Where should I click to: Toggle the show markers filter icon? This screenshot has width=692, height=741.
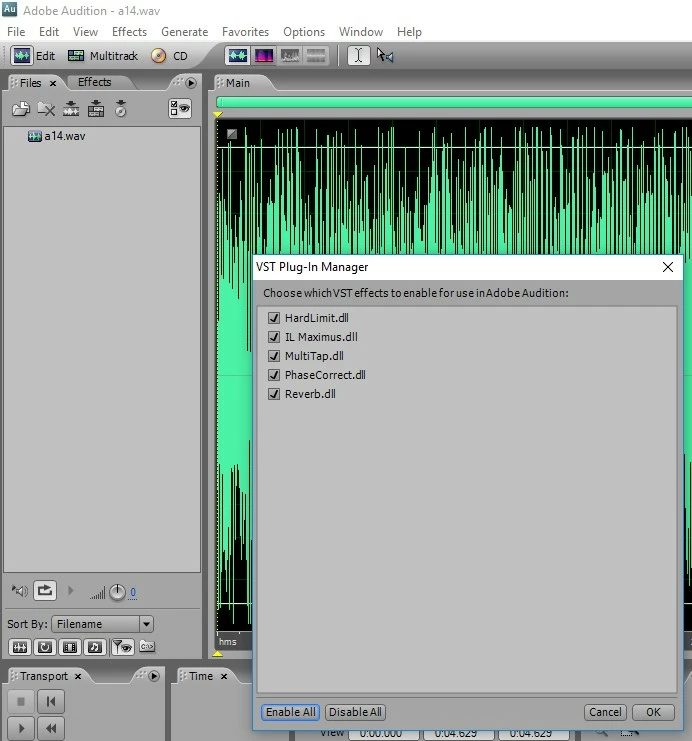tap(122, 647)
